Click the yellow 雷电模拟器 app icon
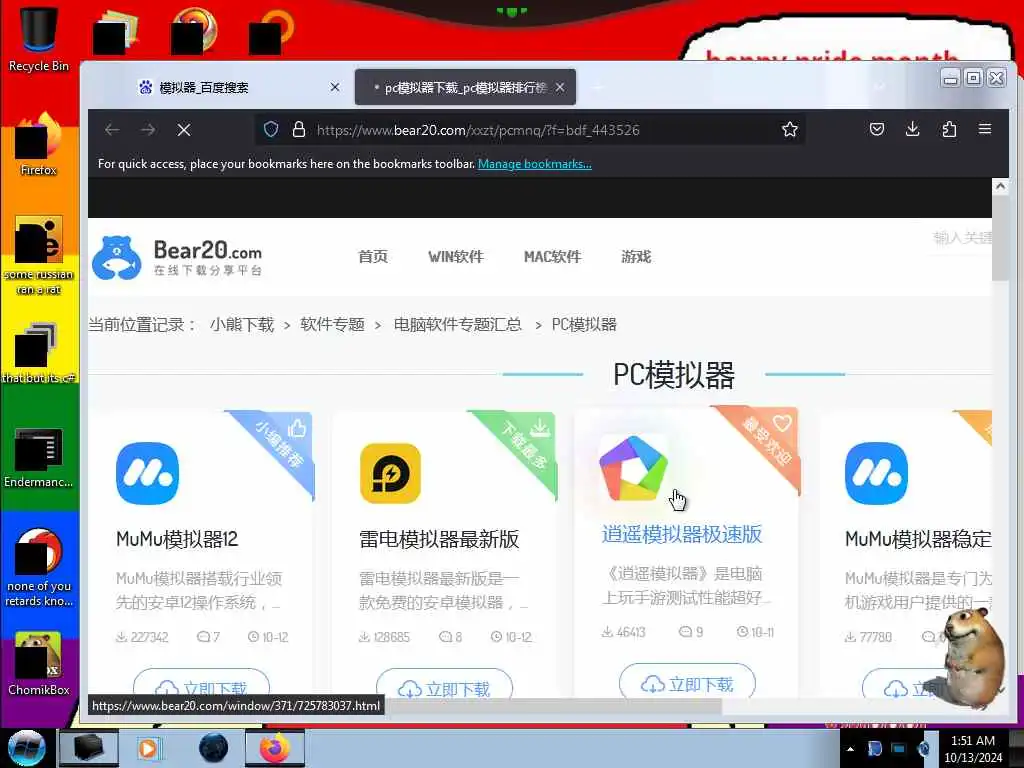Image resolution: width=1024 pixels, height=768 pixels. pos(391,473)
